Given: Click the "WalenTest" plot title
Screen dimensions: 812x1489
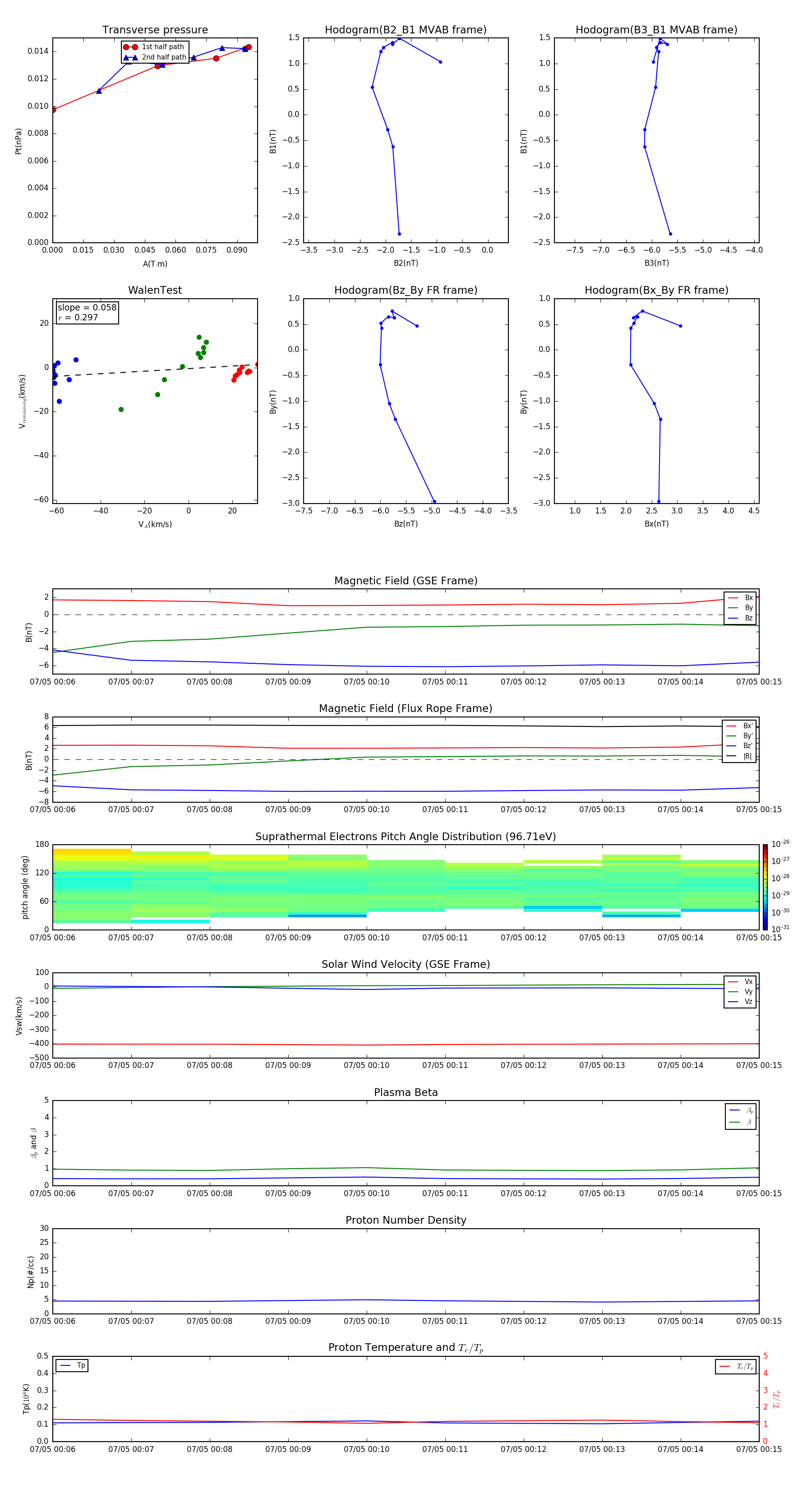Looking at the screenshot, I should click(155, 290).
